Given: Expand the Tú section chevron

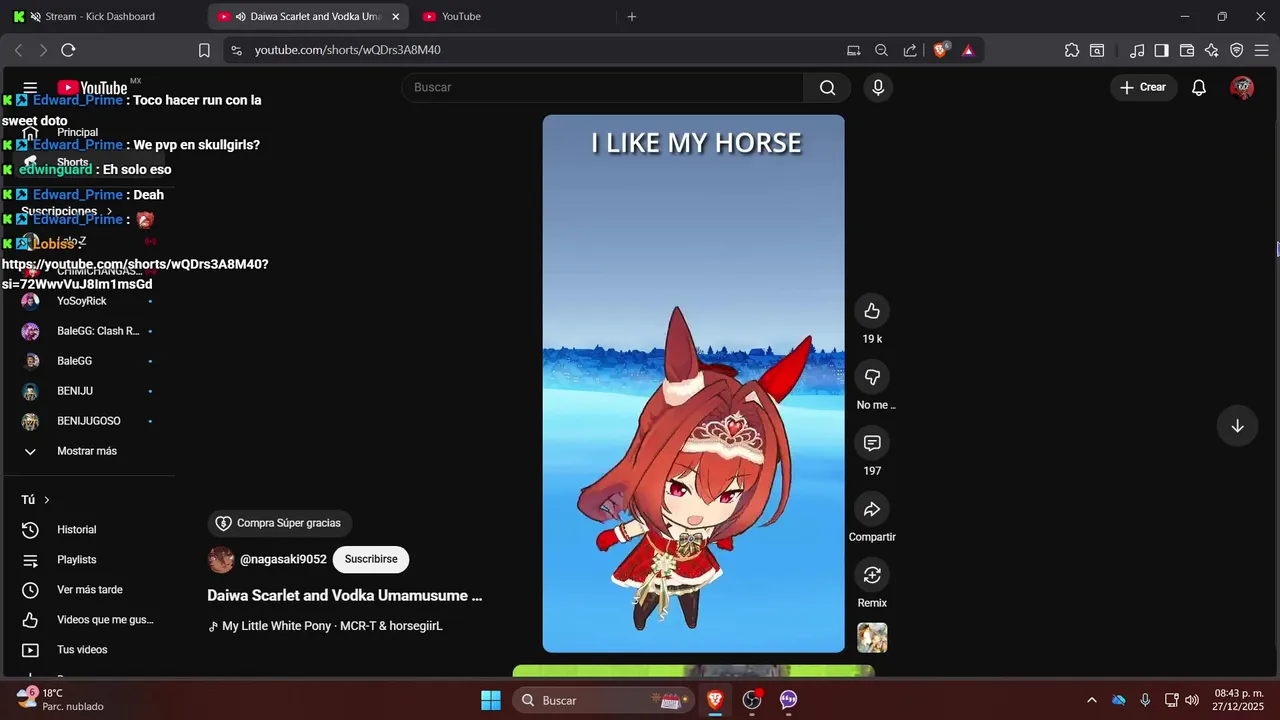Looking at the screenshot, I should (46, 500).
